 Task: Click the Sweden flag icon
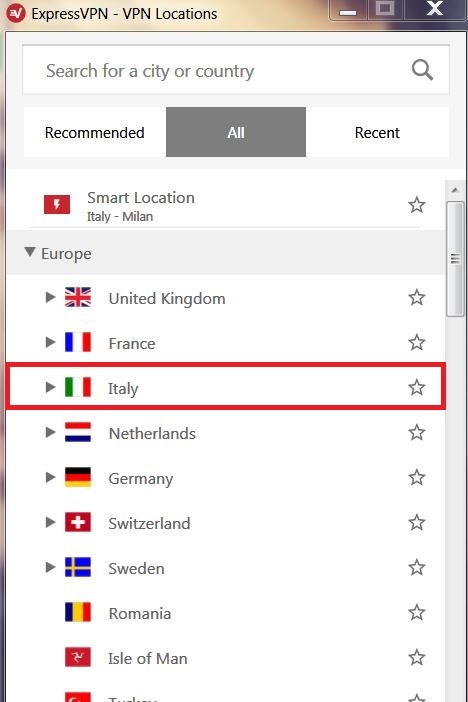(78, 567)
